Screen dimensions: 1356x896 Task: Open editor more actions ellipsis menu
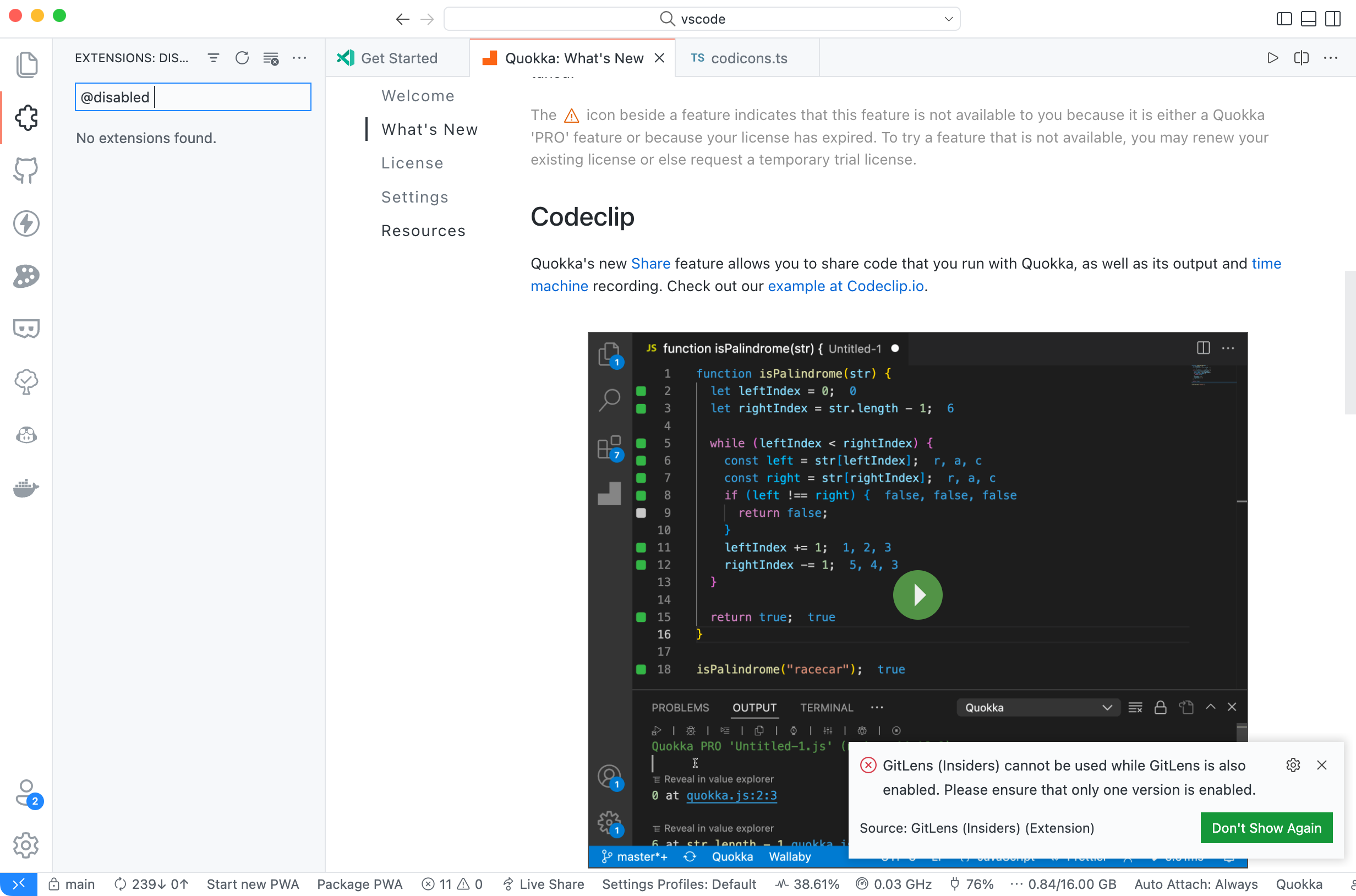[x=1331, y=58]
